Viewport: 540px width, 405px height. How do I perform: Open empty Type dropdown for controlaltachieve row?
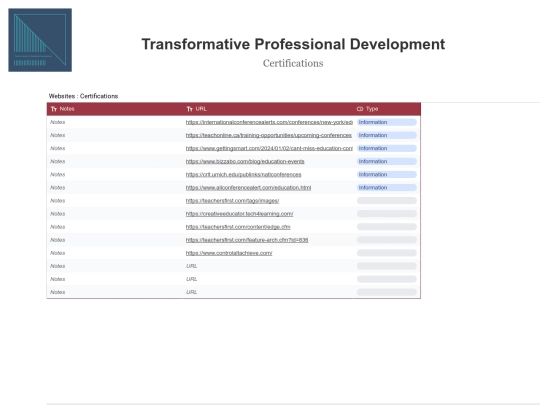click(387, 253)
